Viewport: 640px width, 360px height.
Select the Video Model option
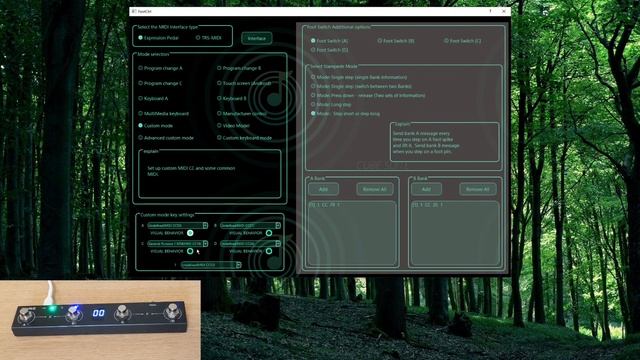coord(233,126)
